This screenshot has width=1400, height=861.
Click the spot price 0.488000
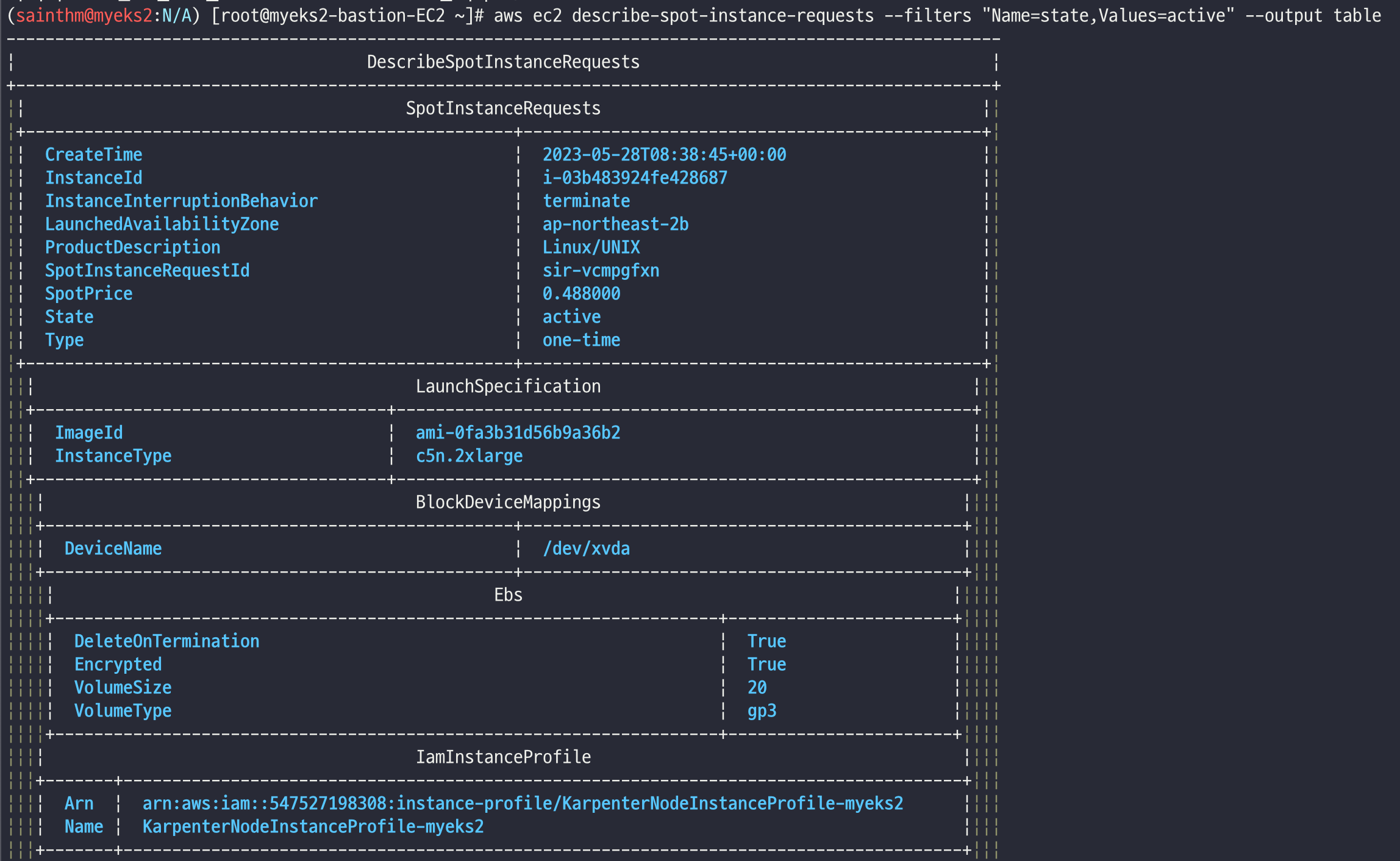[x=581, y=293]
